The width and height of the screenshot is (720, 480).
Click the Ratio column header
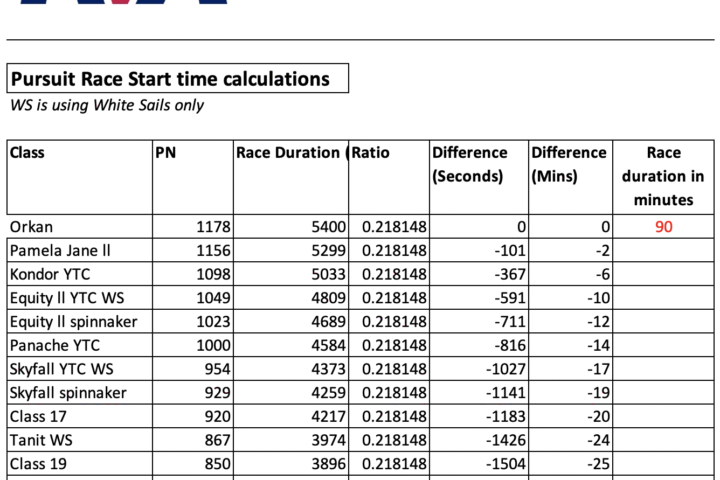(370, 153)
